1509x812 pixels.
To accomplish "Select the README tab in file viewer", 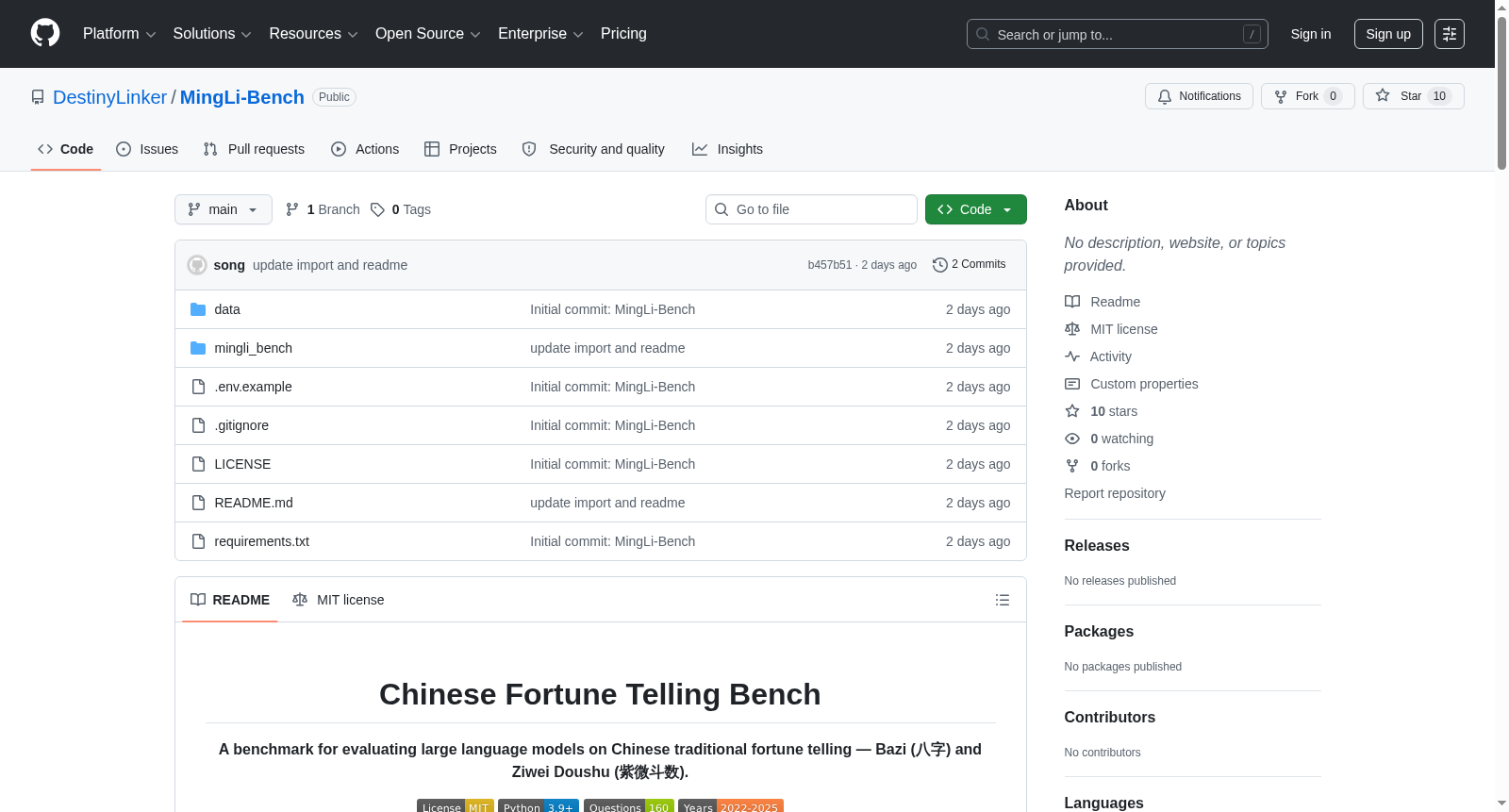I will (x=230, y=600).
